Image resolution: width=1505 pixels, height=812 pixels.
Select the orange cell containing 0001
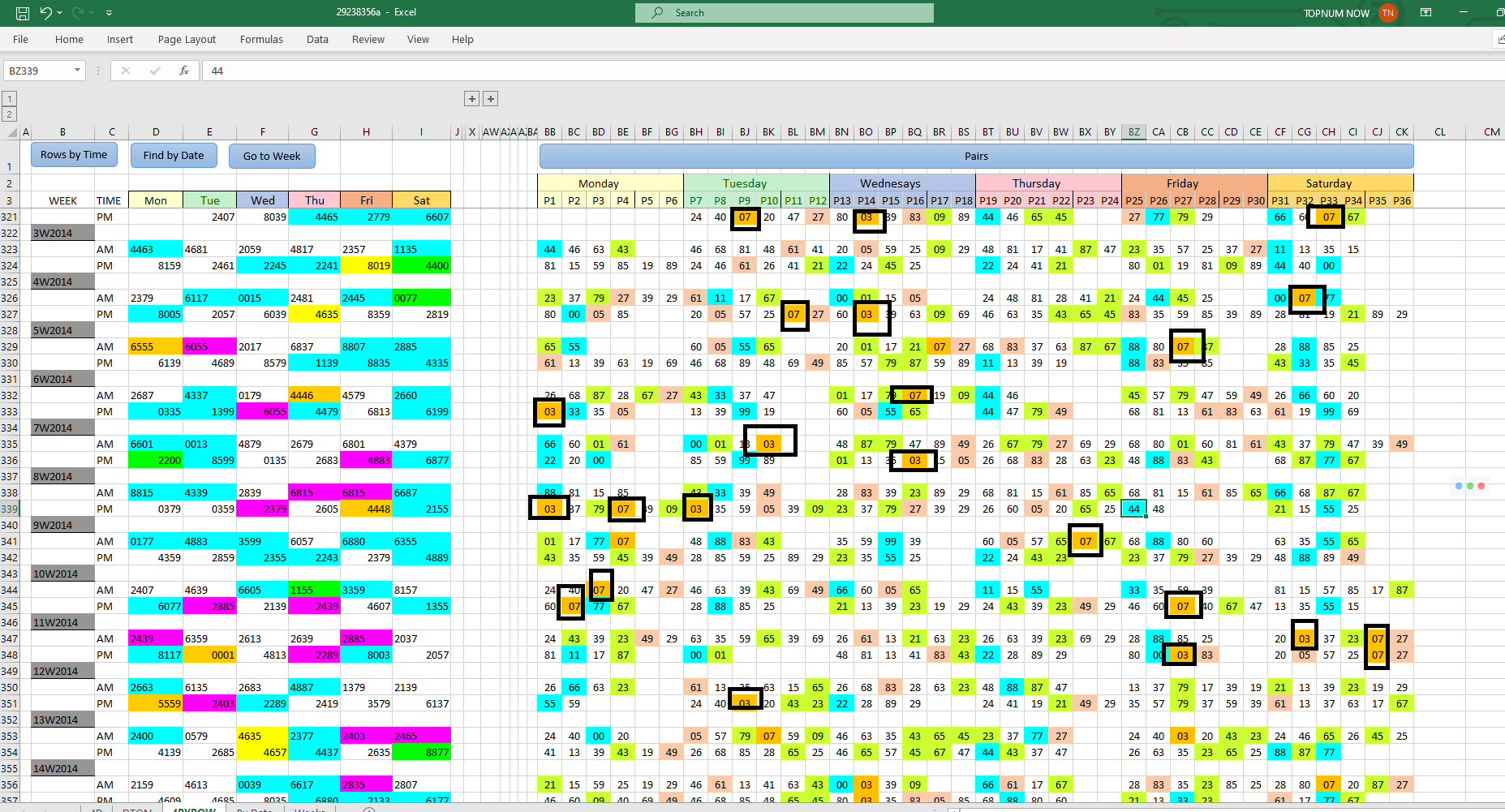(x=209, y=655)
